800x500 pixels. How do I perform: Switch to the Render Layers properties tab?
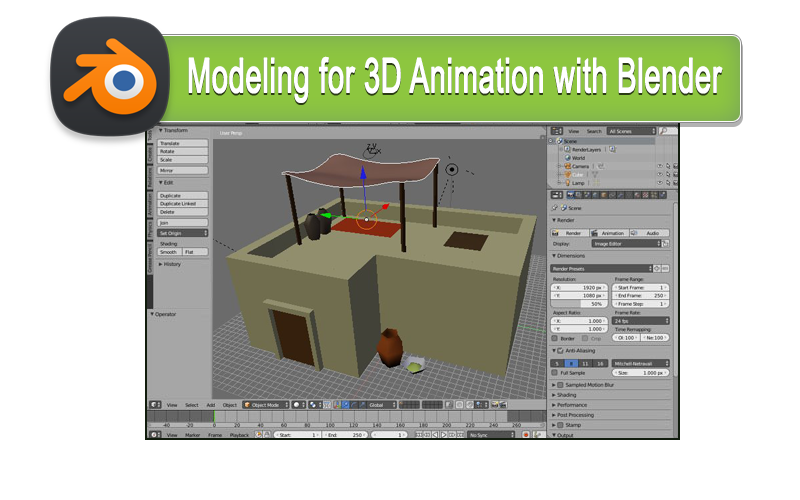coord(579,194)
